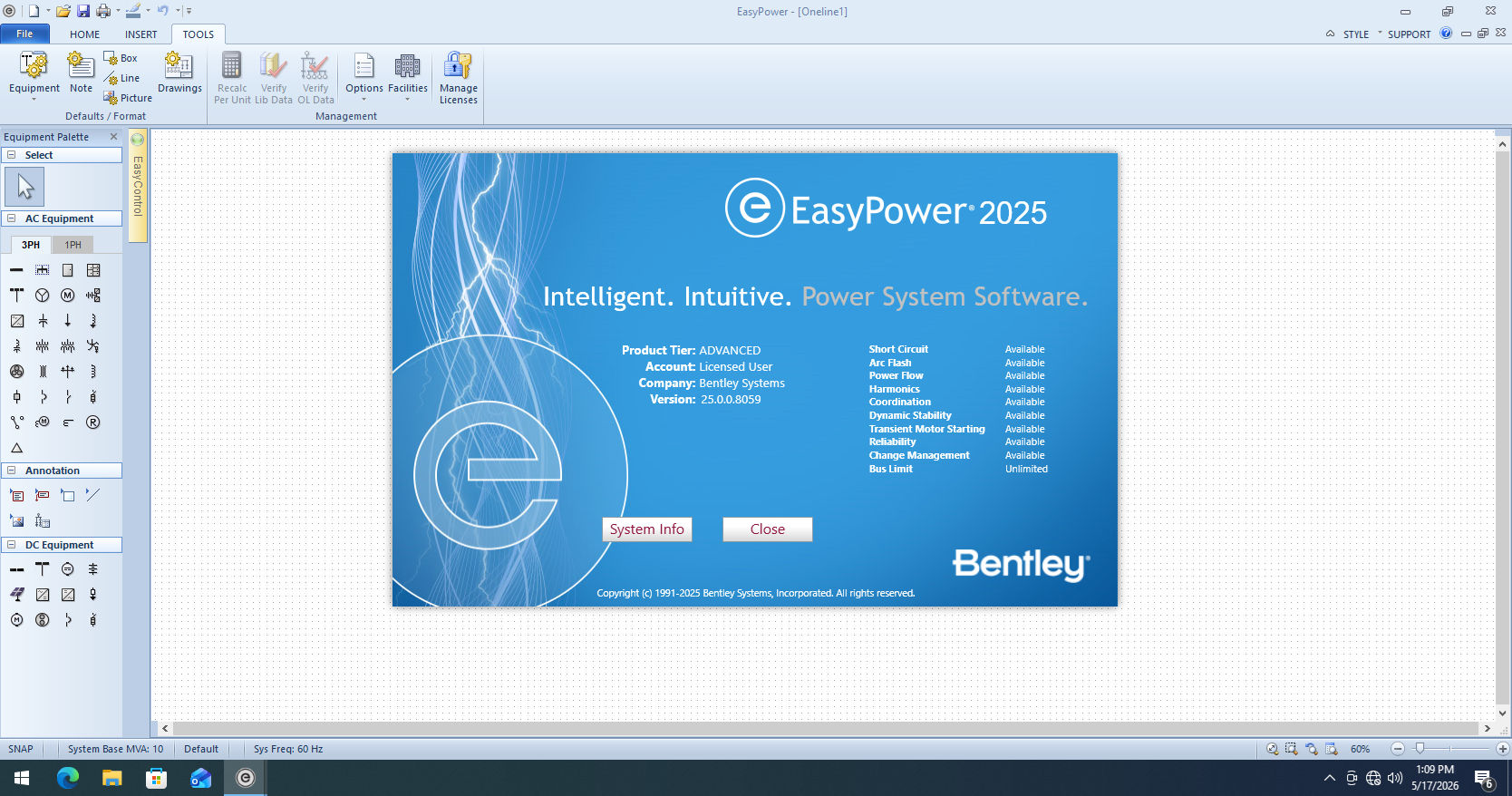1512x796 pixels.
Task: Click the blue help question icon
Action: [1446, 34]
